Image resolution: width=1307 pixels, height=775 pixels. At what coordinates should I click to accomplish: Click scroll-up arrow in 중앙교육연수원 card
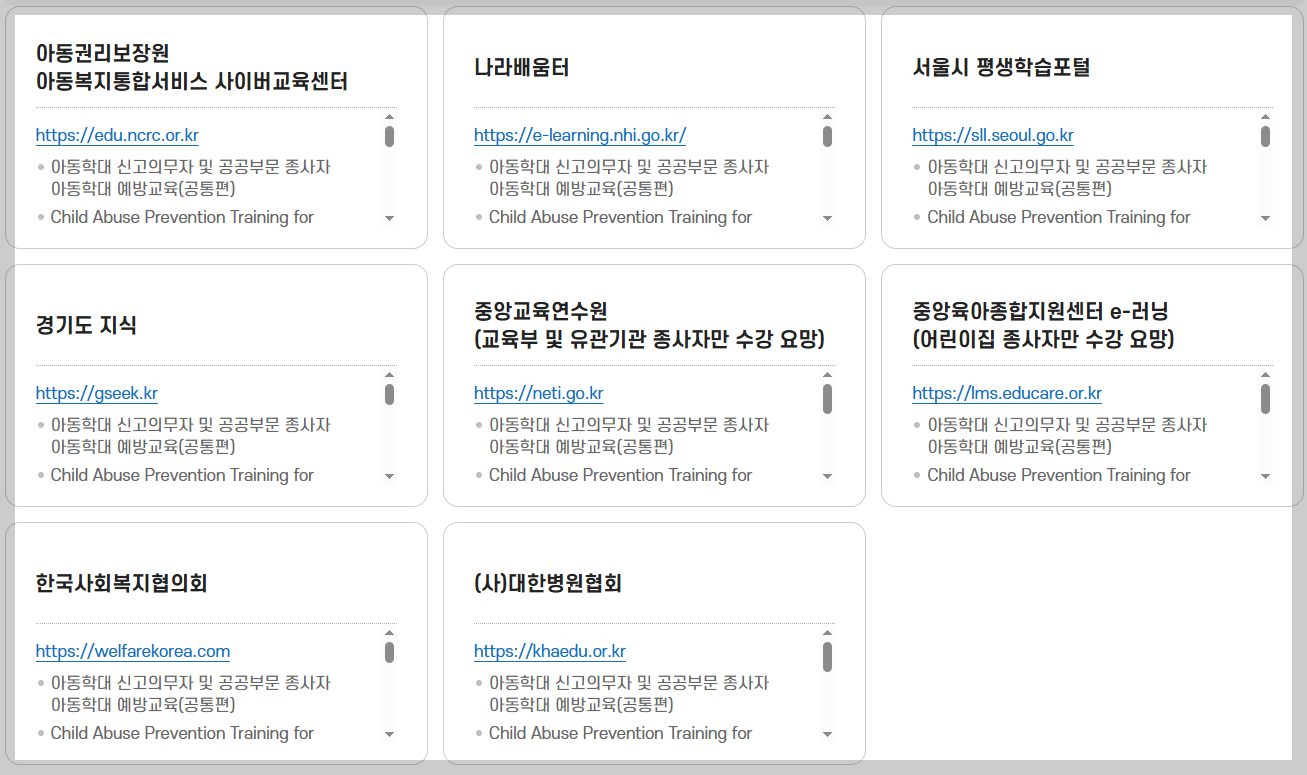coord(827,375)
